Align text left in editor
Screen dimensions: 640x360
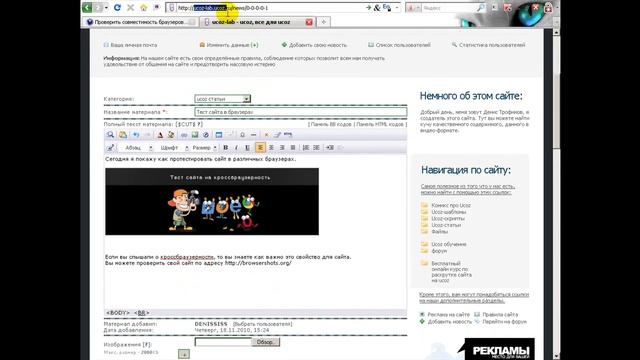coord(260,147)
